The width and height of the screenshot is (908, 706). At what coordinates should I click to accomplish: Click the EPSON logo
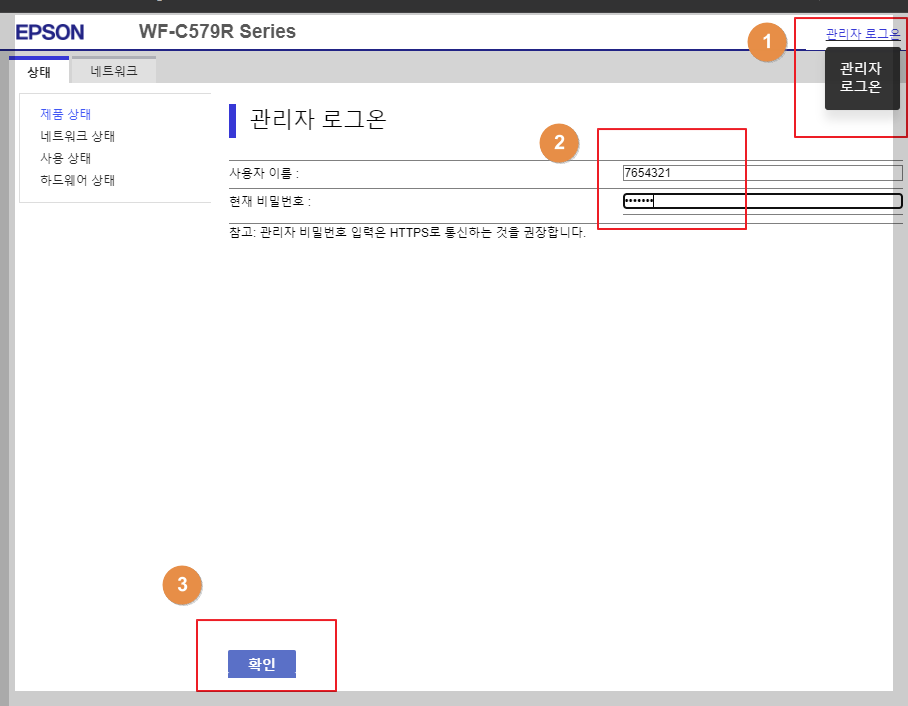coord(50,32)
